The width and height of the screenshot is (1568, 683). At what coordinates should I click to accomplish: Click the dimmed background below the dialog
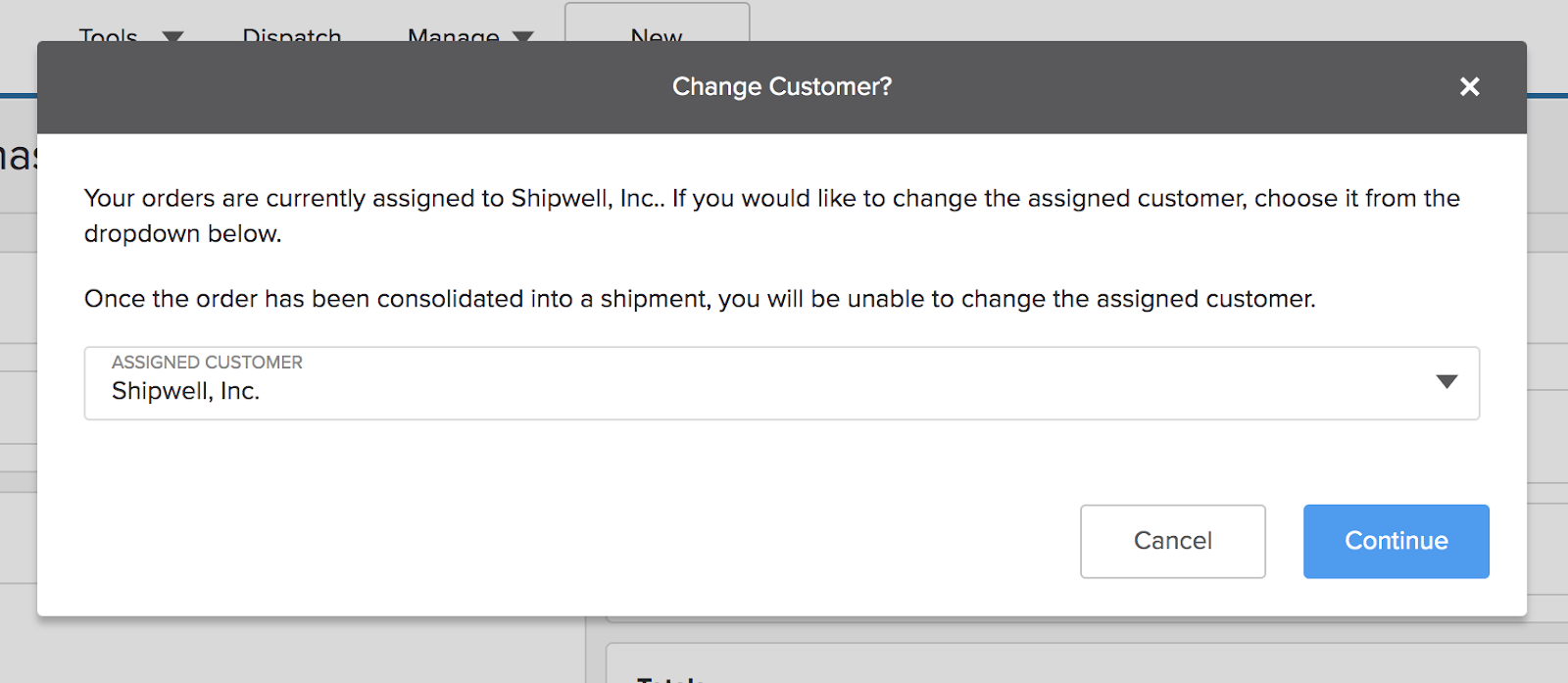[x=294, y=652]
